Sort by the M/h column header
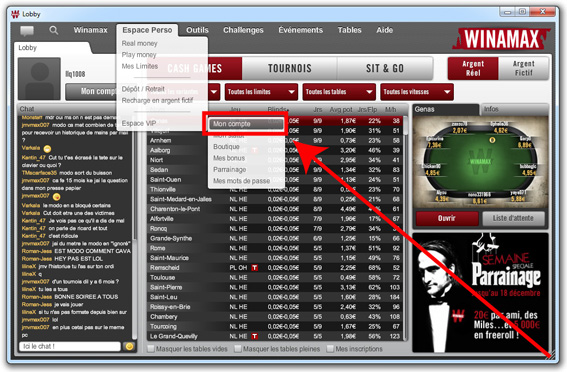 coord(391,110)
